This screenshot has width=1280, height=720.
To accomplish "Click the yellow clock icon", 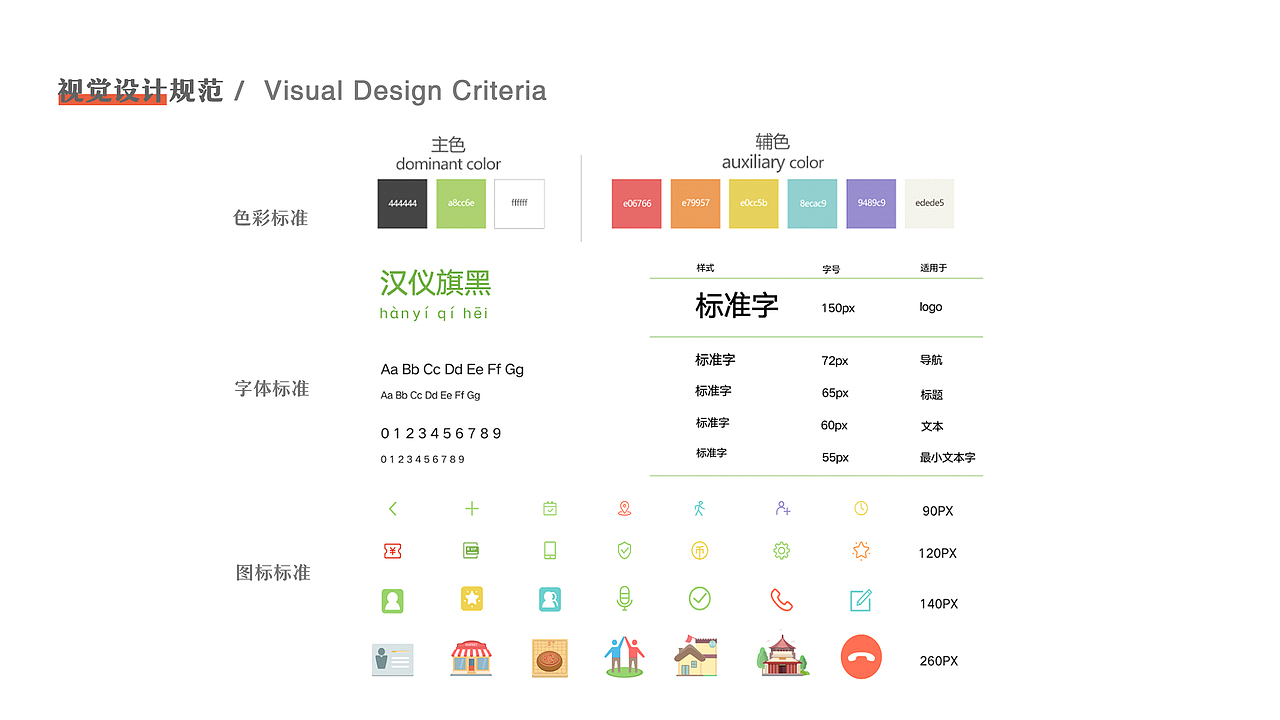I will click(861, 509).
